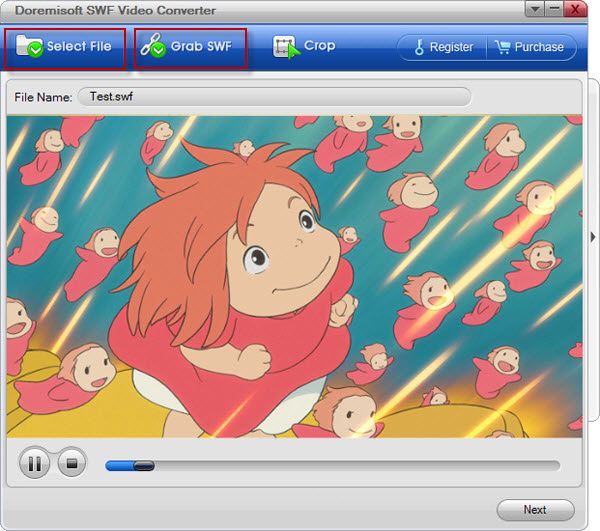The height and width of the screenshot is (531, 600).
Task: Click Next to proceed
Action: click(x=535, y=510)
